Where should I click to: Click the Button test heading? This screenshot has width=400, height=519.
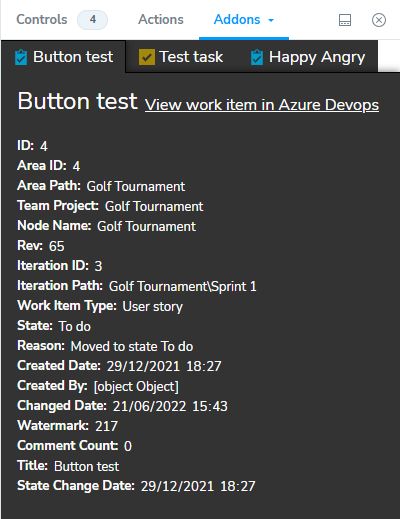pyautogui.click(x=77, y=101)
